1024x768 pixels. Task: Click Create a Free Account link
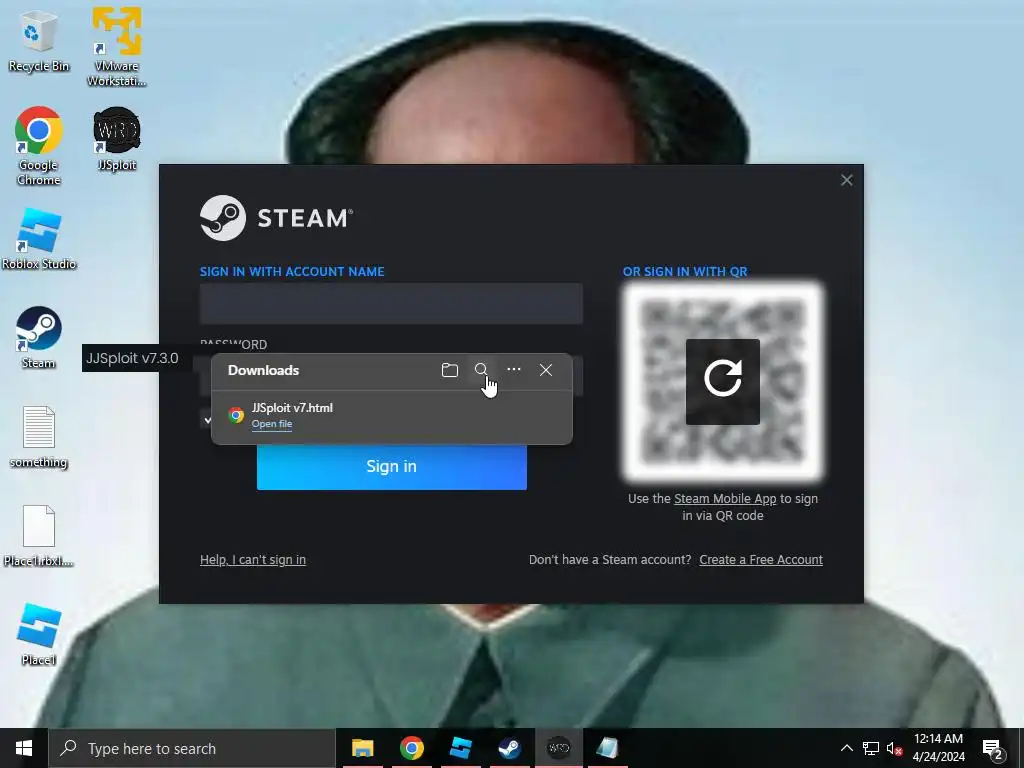[x=761, y=560]
